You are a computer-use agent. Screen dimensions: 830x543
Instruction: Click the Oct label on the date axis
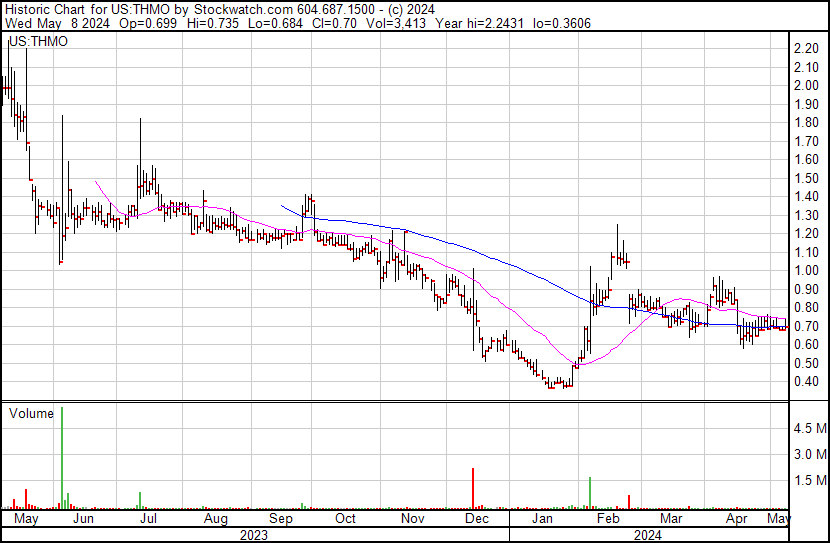coord(345,519)
